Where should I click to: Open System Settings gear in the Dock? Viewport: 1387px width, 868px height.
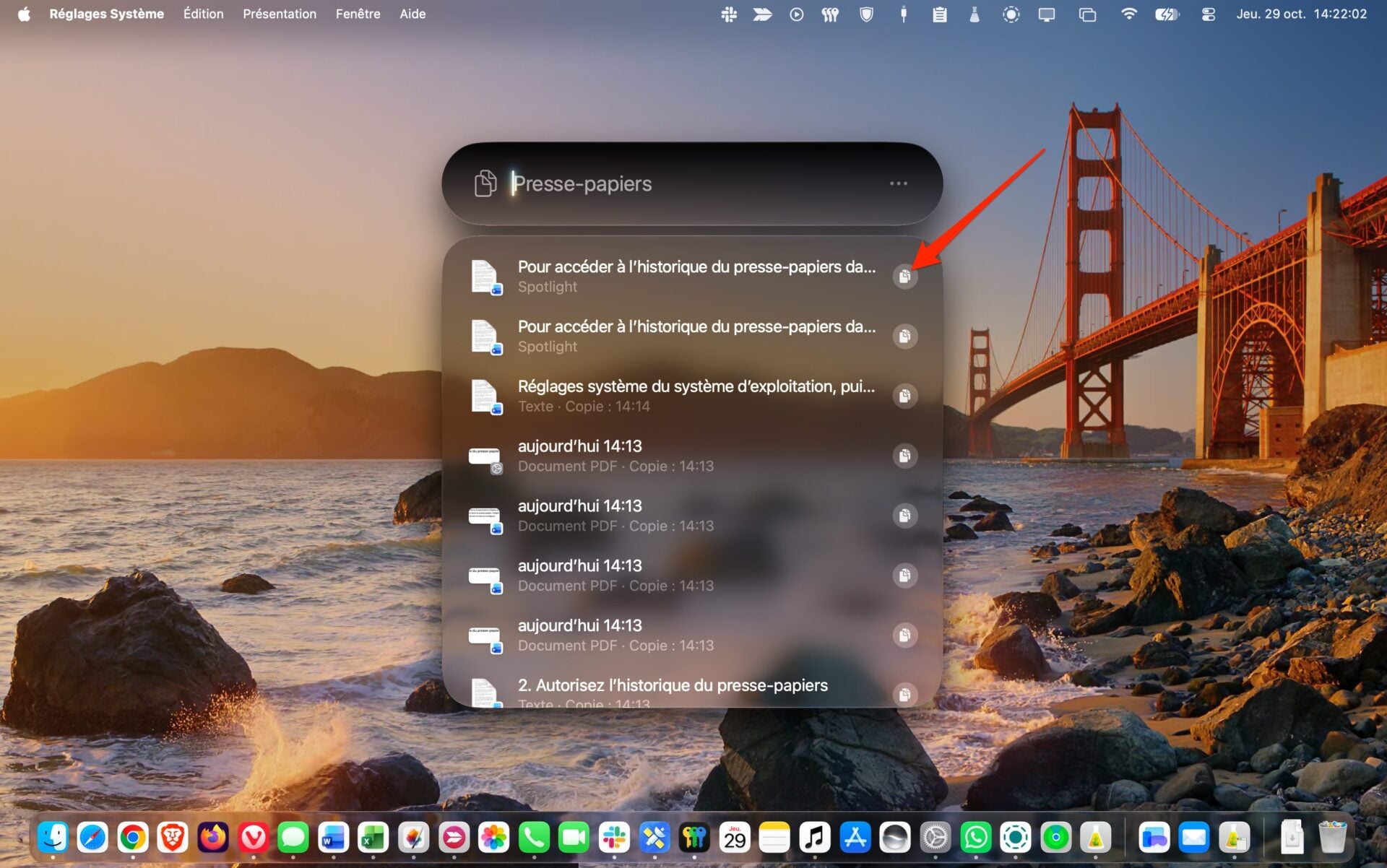click(x=936, y=838)
